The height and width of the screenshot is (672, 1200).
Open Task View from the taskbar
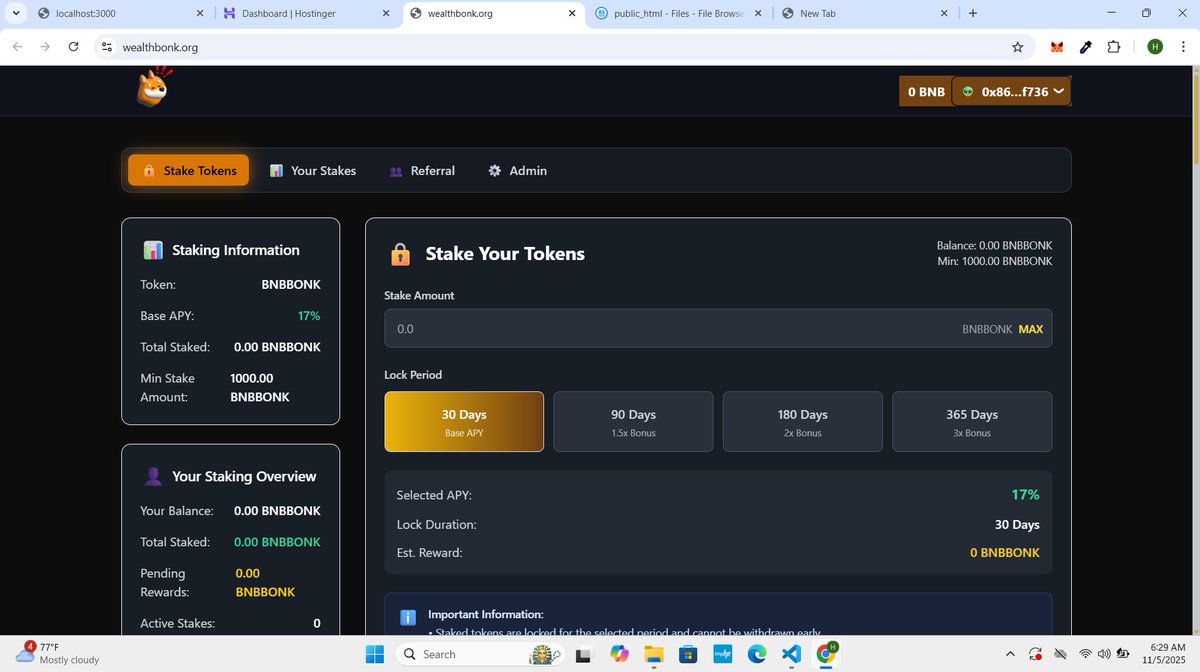click(584, 654)
